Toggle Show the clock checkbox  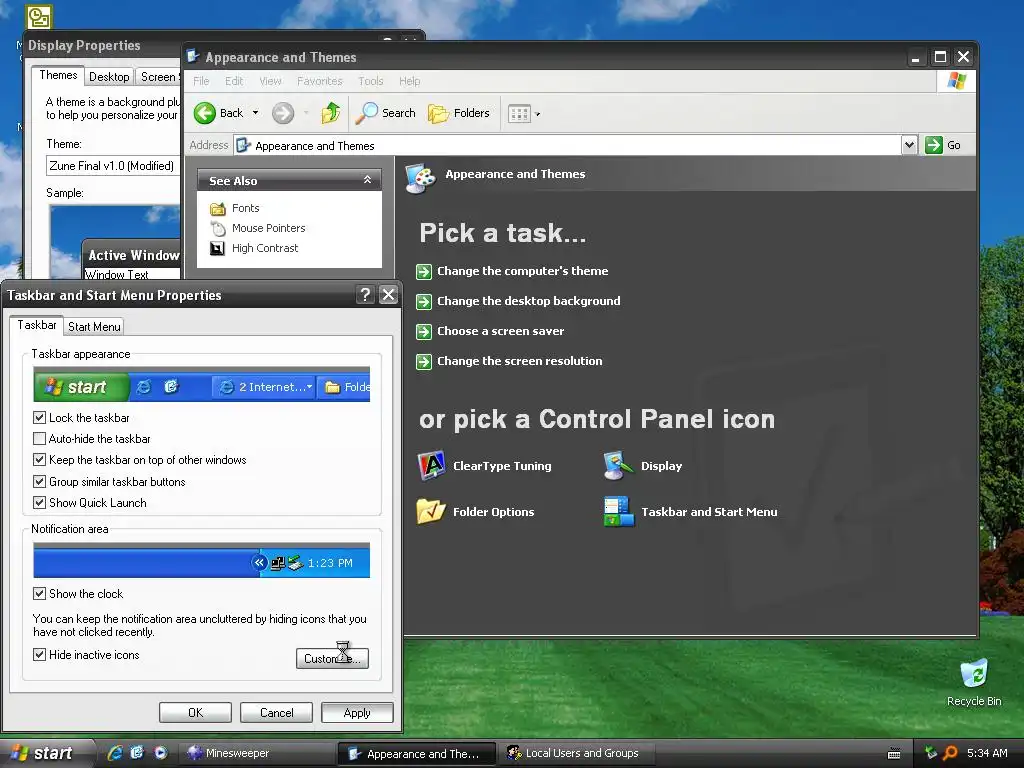coord(39,594)
